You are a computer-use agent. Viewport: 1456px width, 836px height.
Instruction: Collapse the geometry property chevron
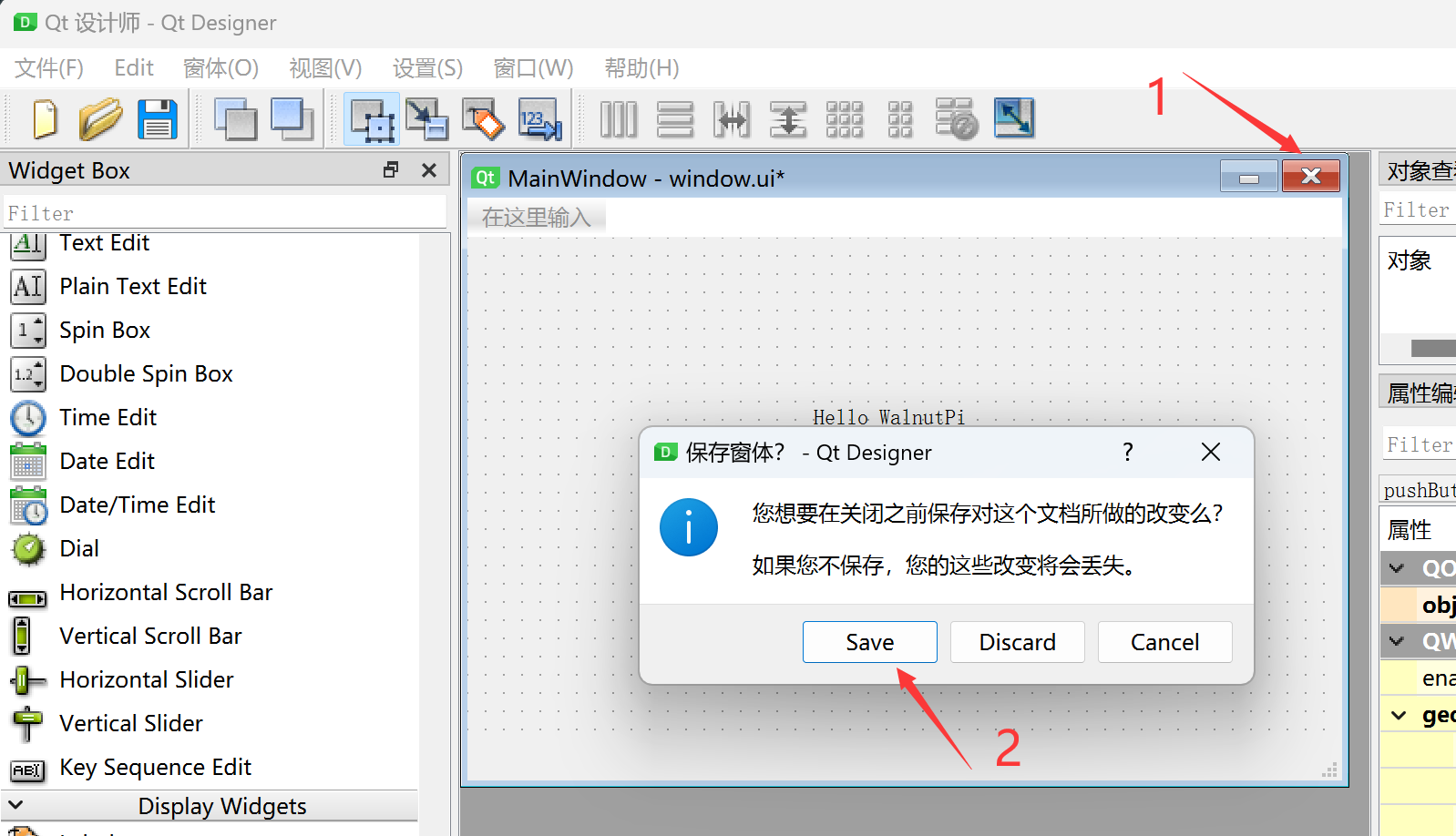click(1399, 716)
